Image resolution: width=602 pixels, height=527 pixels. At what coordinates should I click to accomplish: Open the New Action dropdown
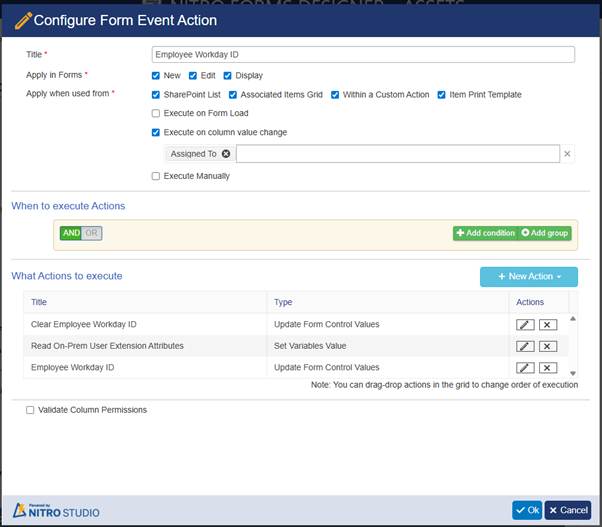point(528,276)
